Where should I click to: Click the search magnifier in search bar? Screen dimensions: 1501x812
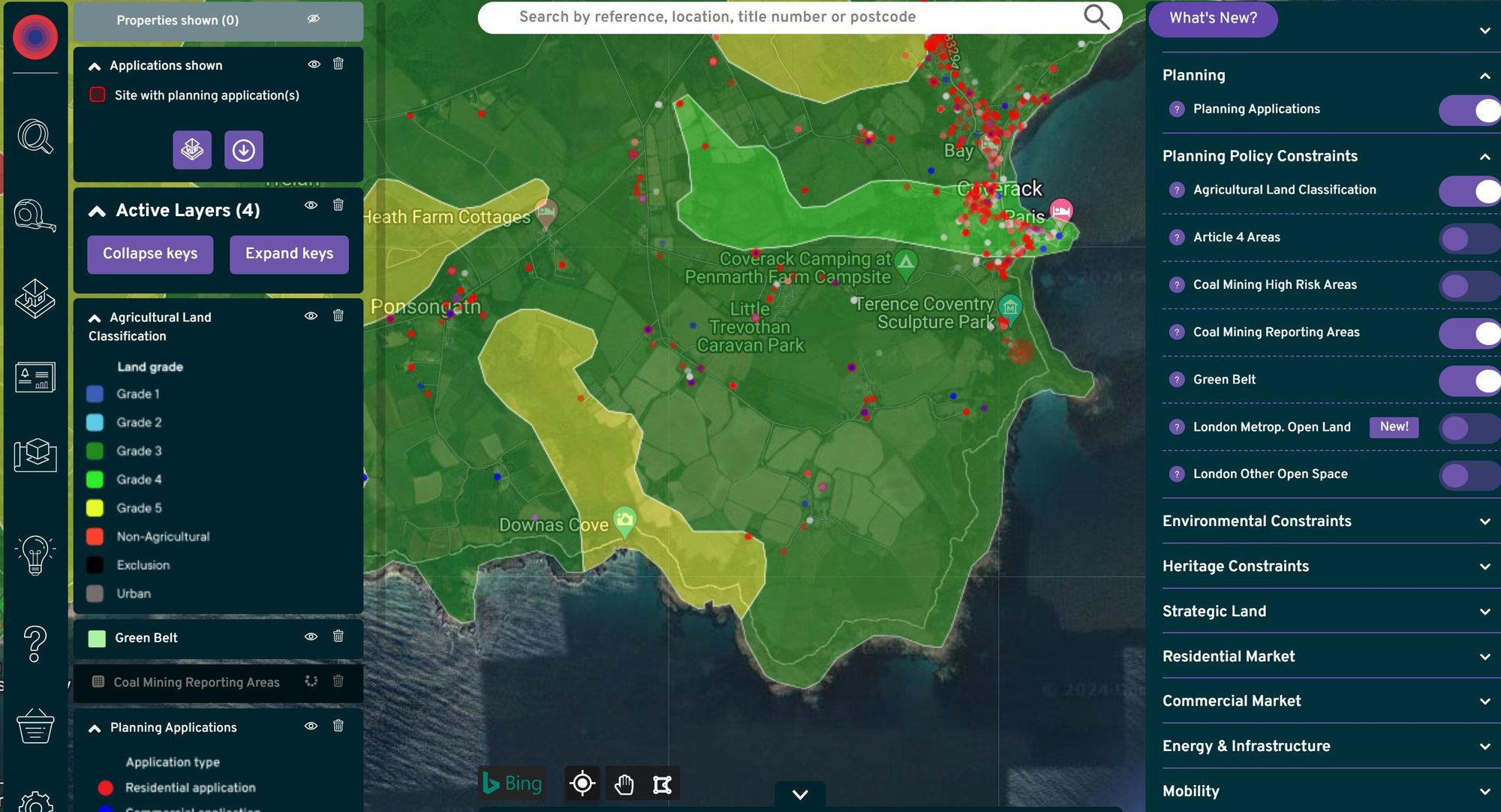pos(1096,17)
